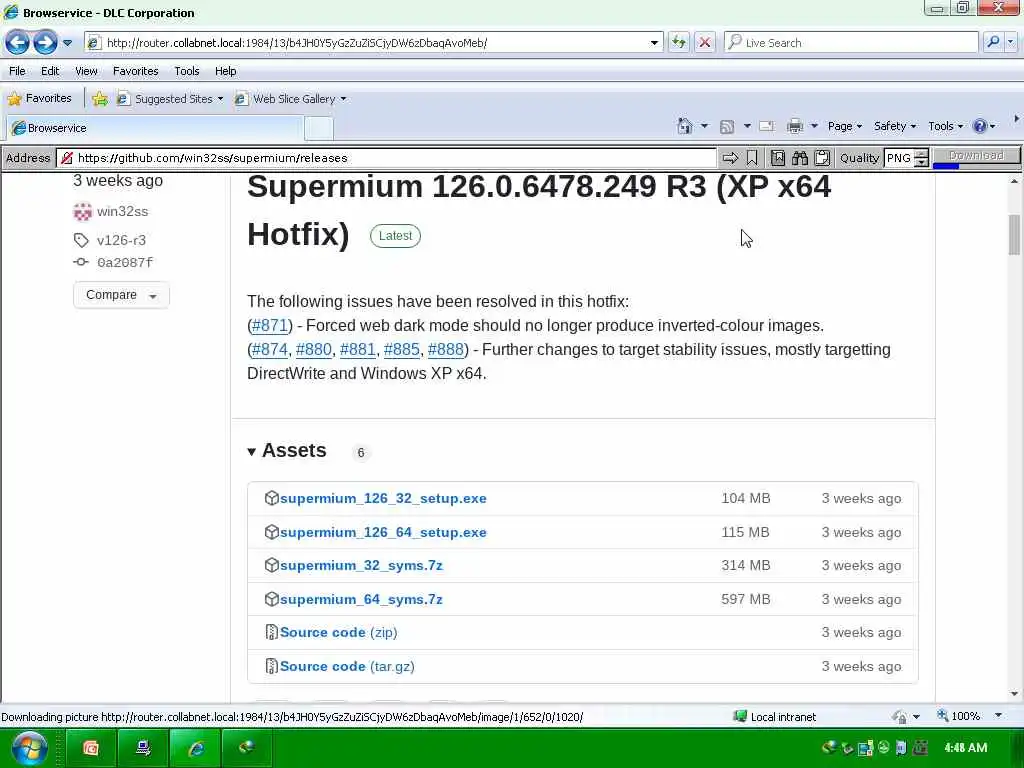The width and height of the screenshot is (1024, 768).
Task: Click the Read Mail envelope icon
Action: click(767, 126)
